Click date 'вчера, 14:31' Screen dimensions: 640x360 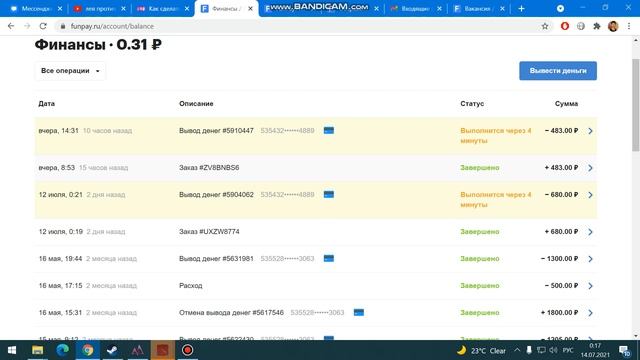tap(58, 131)
